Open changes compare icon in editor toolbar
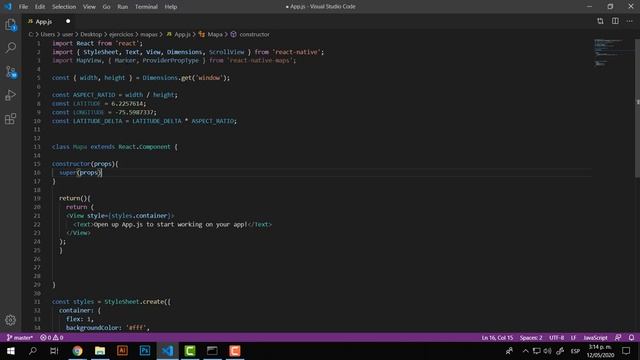 (x=600, y=21)
